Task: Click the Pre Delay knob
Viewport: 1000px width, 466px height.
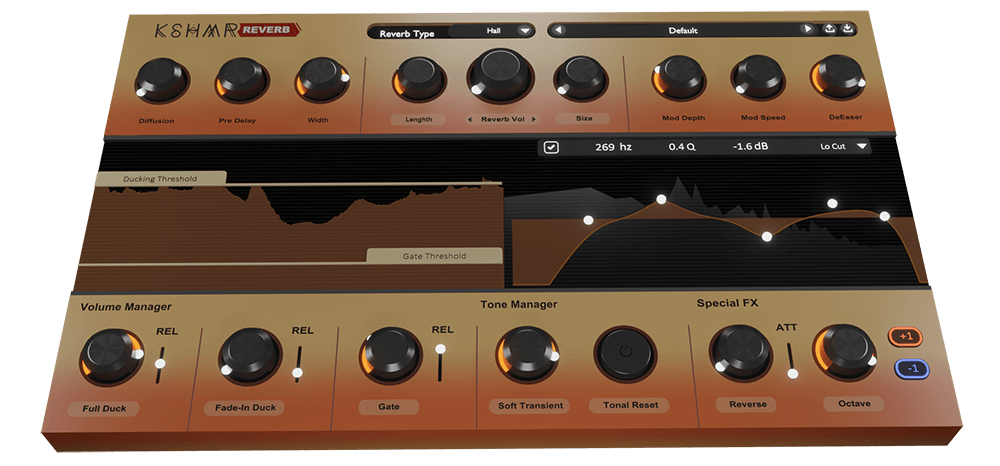Action: coord(242,80)
